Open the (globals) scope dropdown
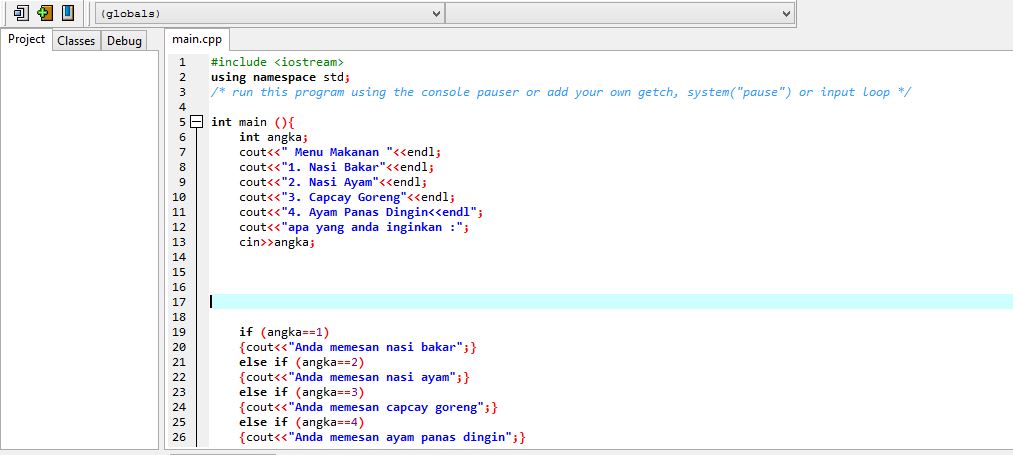1013x455 pixels. [x=269, y=13]
